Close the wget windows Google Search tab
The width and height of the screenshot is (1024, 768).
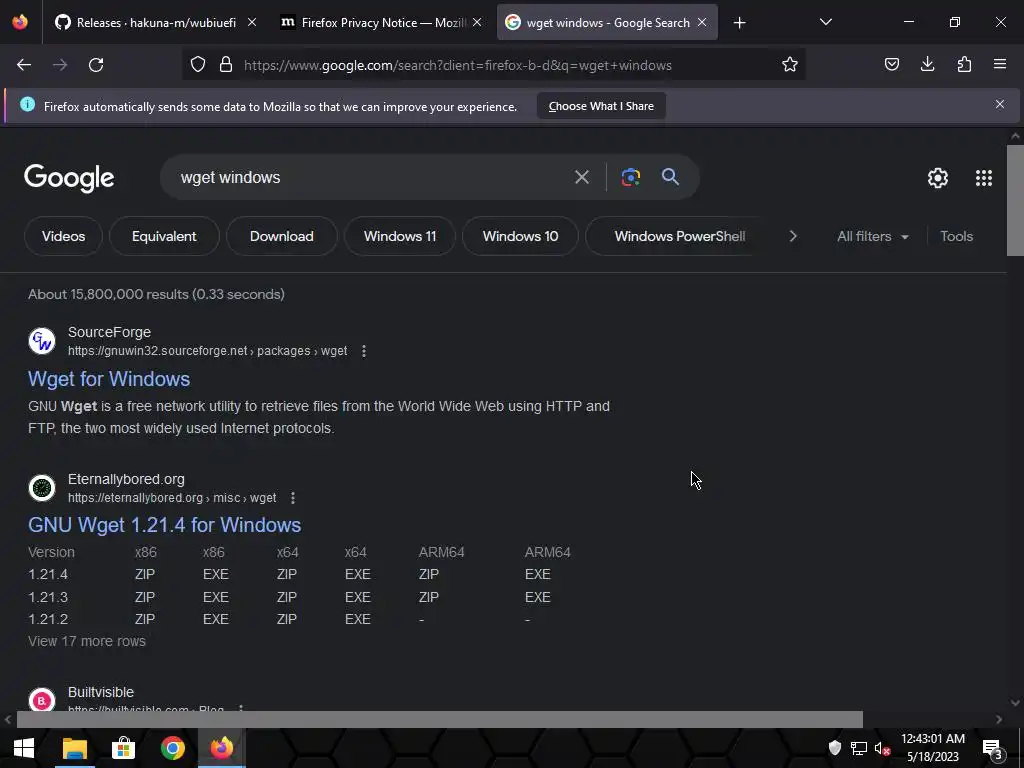[702, 22]
